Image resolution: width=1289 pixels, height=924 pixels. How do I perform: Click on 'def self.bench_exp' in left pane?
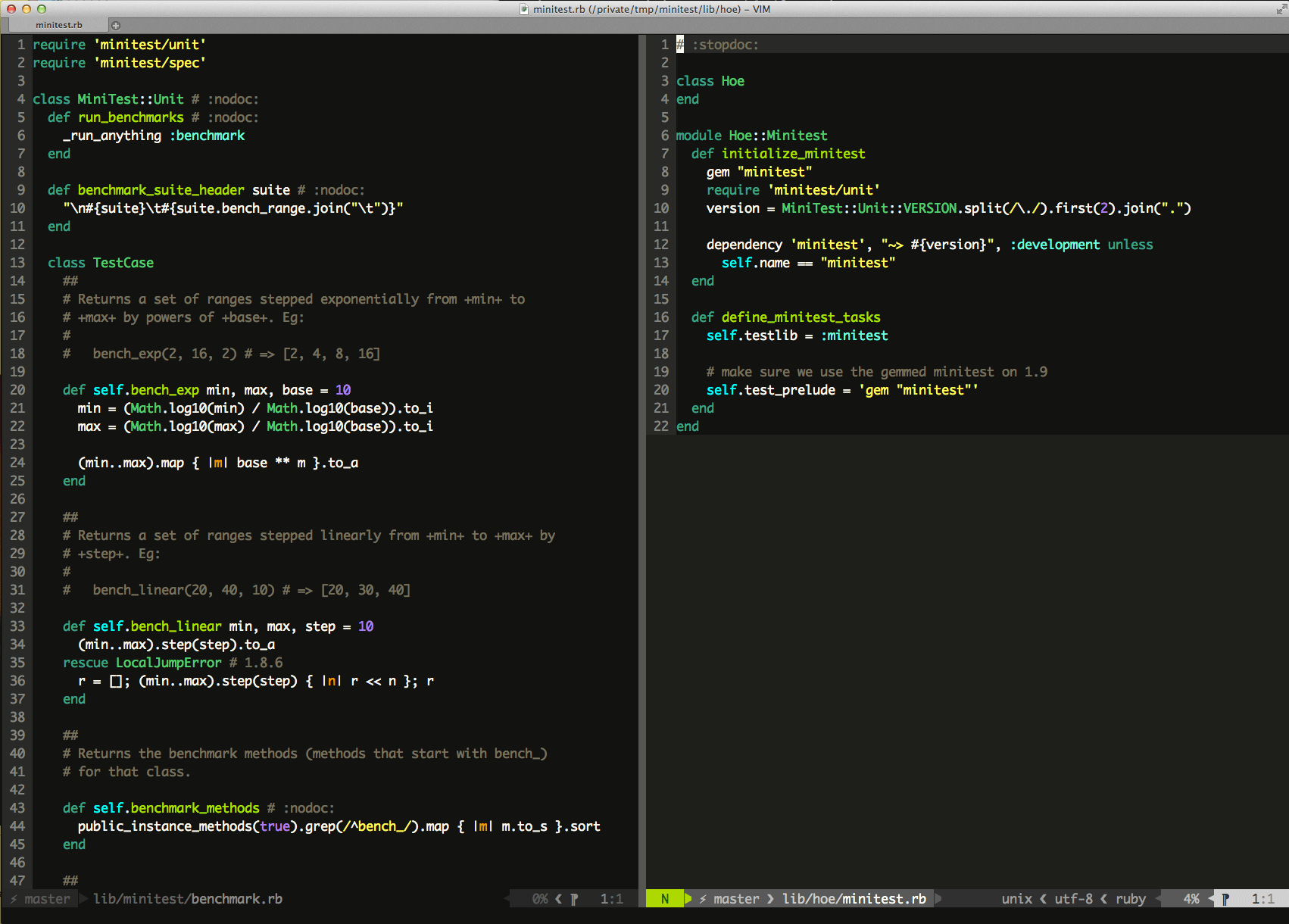point(130,390)
